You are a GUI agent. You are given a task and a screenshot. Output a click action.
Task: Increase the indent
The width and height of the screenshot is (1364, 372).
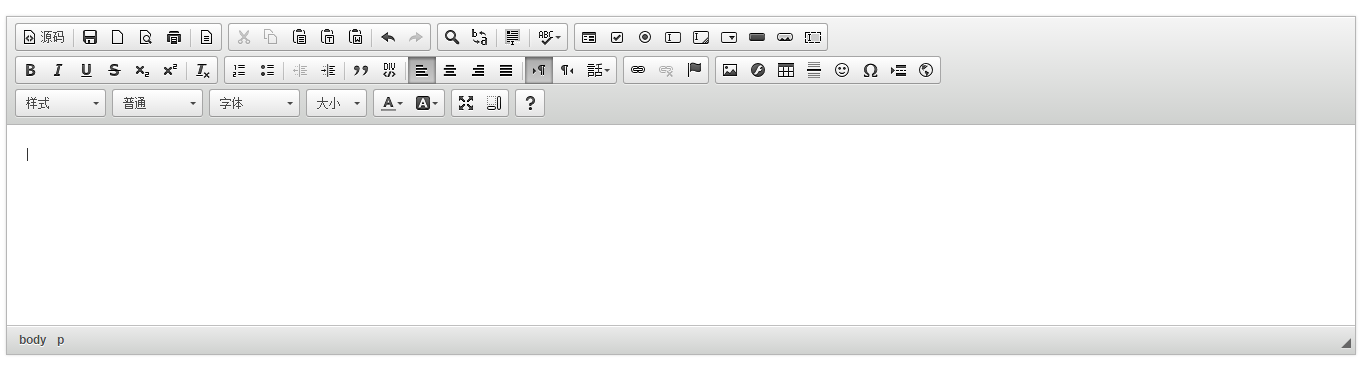pos(328,70)
